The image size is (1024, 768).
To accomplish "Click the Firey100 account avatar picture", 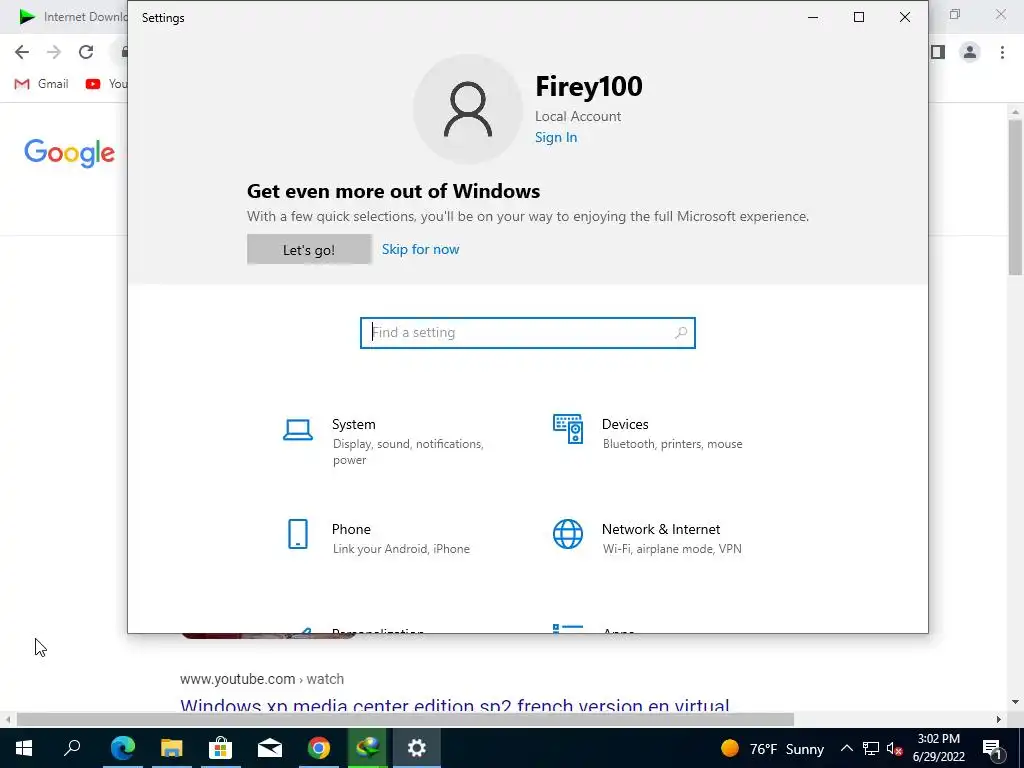I will [468, 108].
